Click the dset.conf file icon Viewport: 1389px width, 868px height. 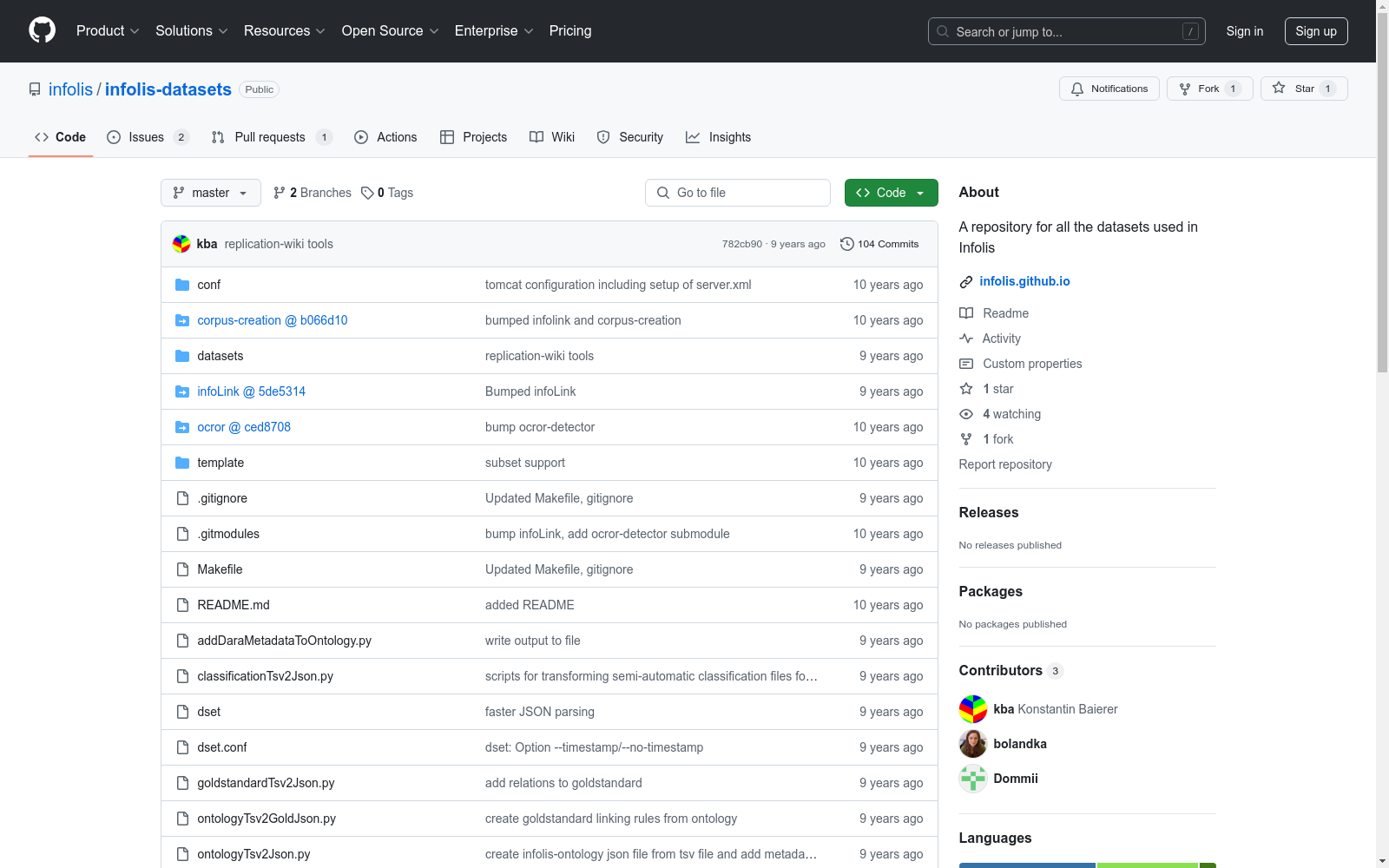click(182, 747)
